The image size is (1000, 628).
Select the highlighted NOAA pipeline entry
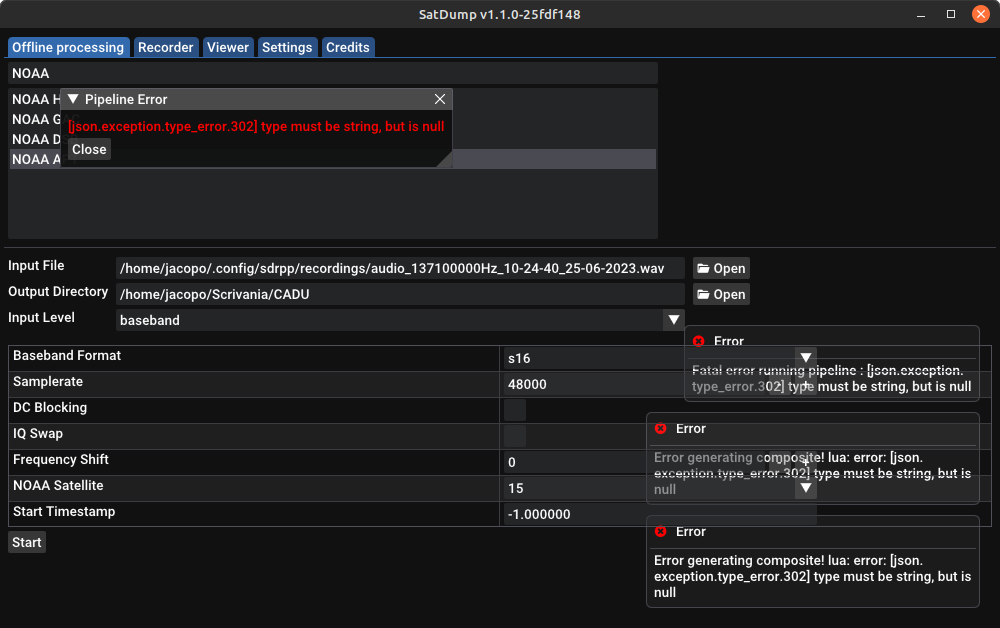click(550, 159)
